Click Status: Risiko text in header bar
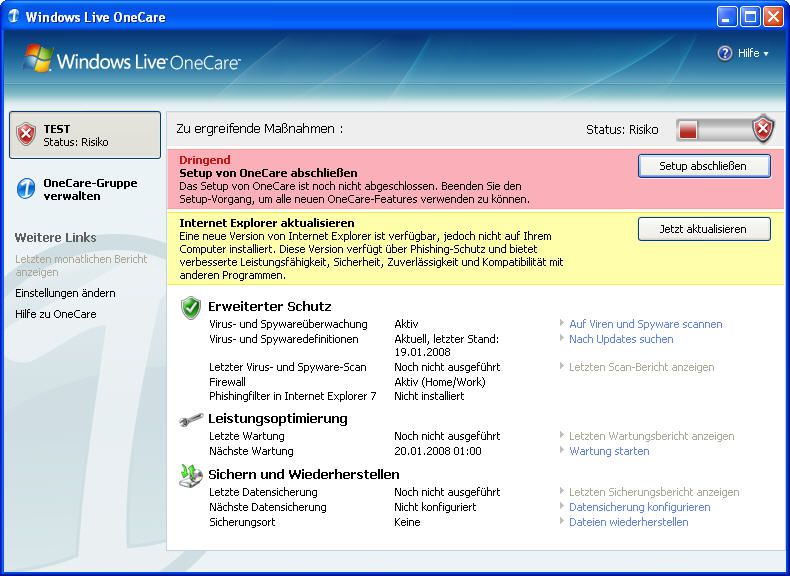The image size is (790, 576). [622, 130]
